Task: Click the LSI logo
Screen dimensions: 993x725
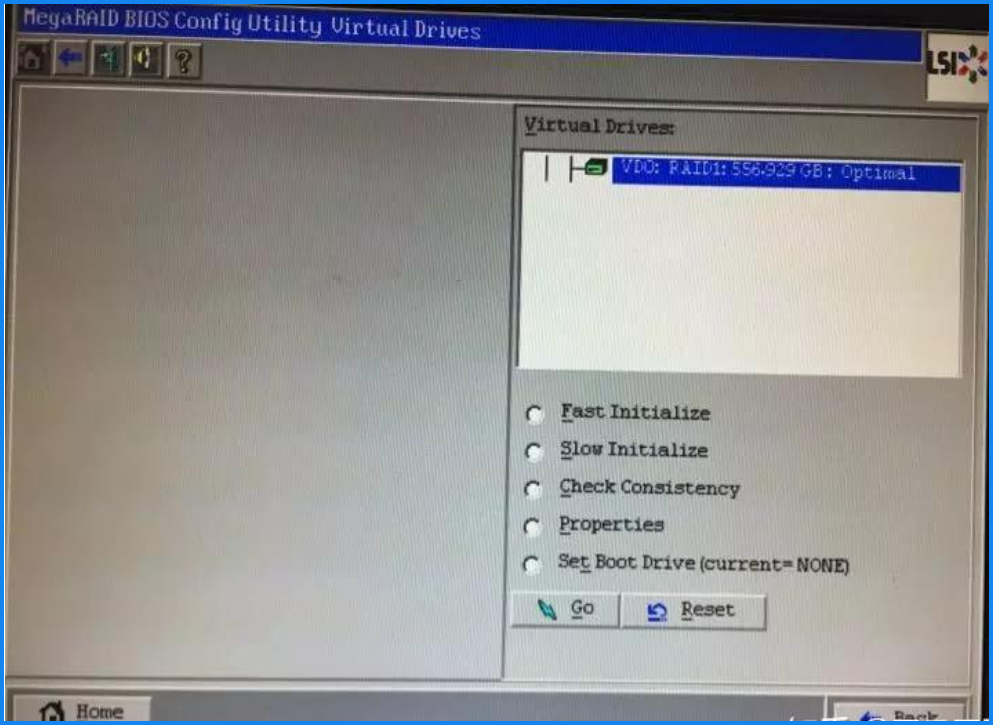Action: (x=957, y=66)
